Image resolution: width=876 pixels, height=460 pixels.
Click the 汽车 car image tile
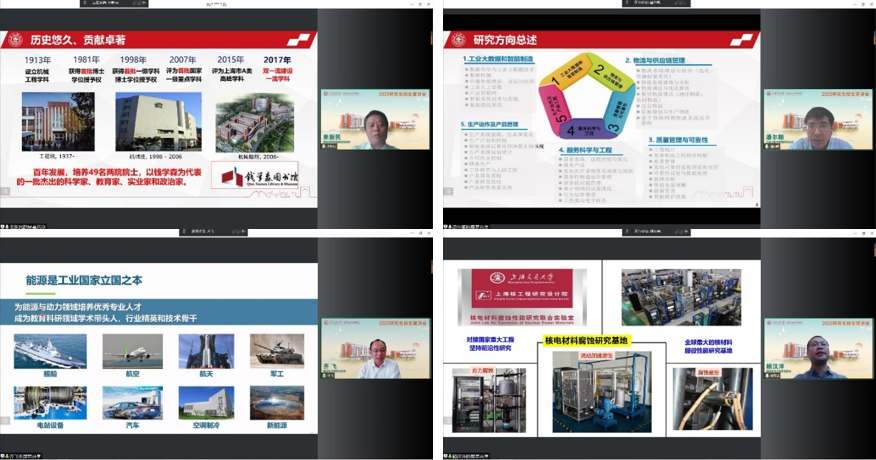pos(125,403)
